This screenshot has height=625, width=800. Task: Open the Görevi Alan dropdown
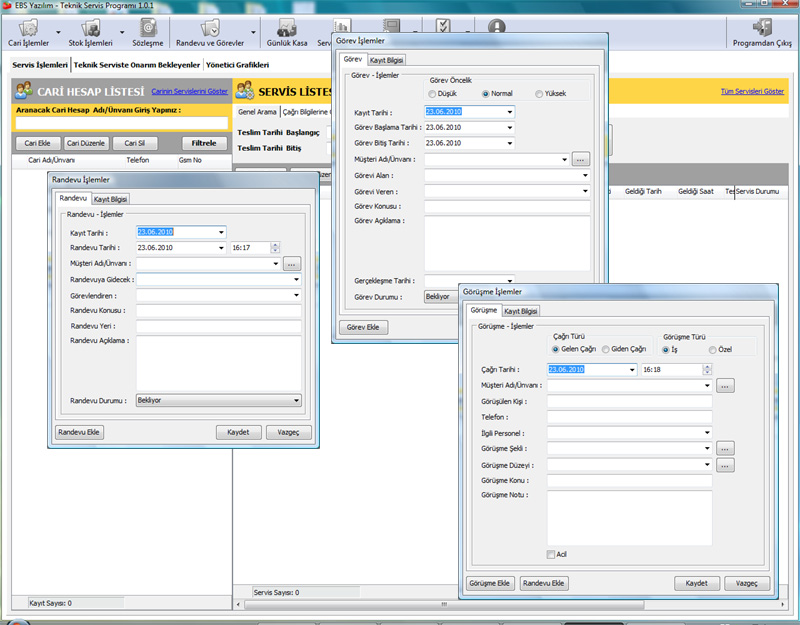tap(584, 175)
